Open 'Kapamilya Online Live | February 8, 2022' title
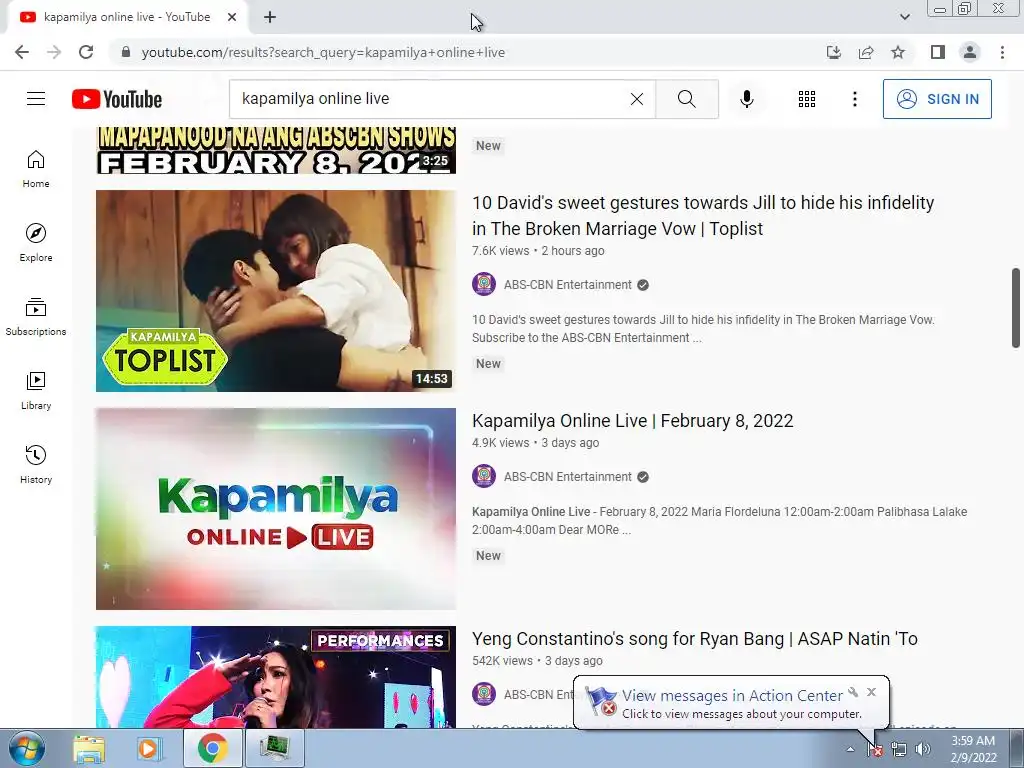Viewport: 1024px width, 768px height. click(632, 421)
